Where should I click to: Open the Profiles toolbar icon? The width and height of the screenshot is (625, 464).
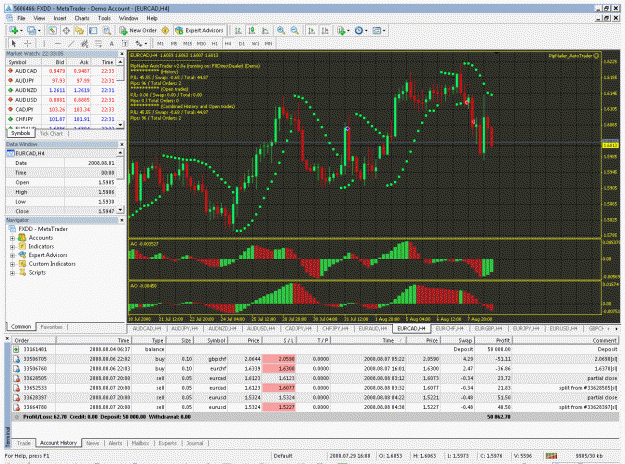32,30
